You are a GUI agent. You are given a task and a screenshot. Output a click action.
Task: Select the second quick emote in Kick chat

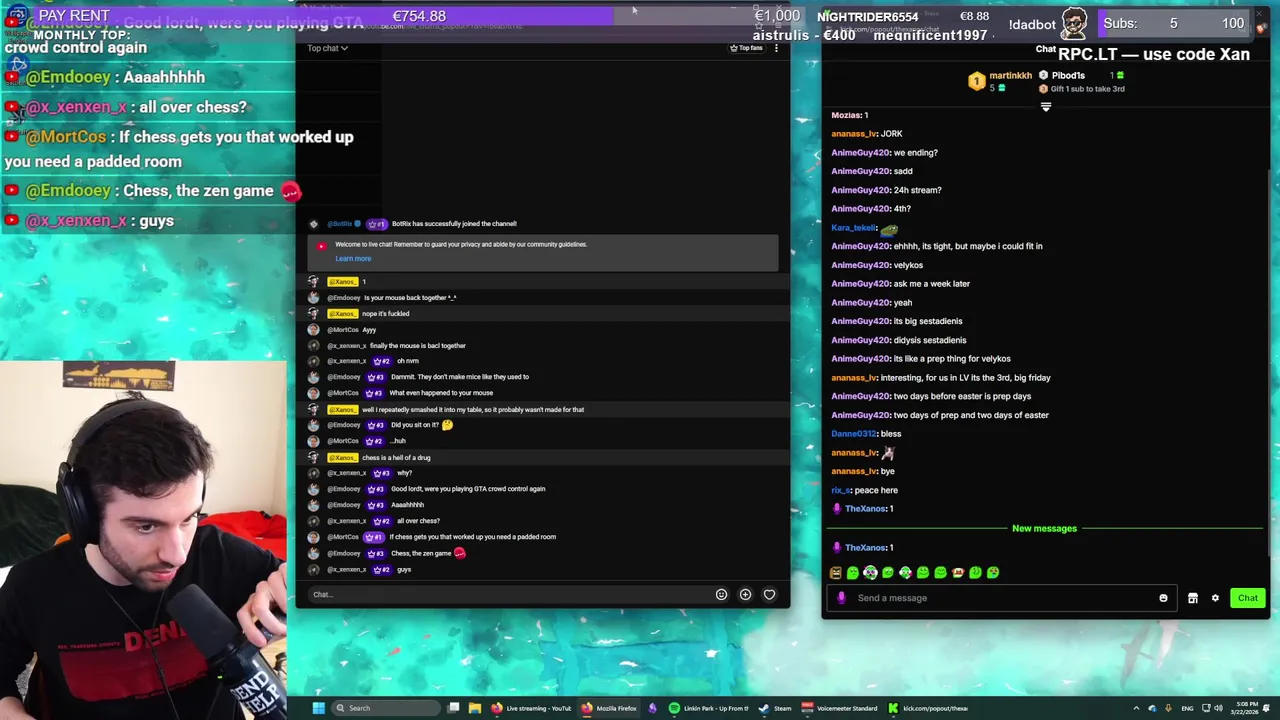(853, 573)
